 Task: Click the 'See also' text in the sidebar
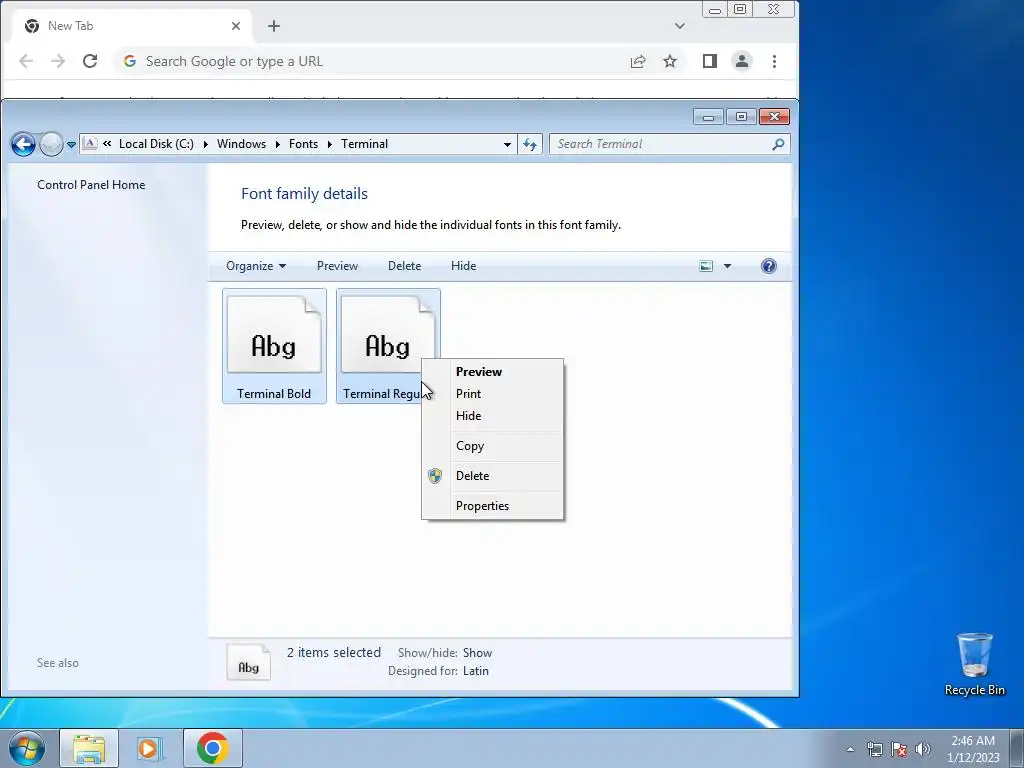coord(57,663)
